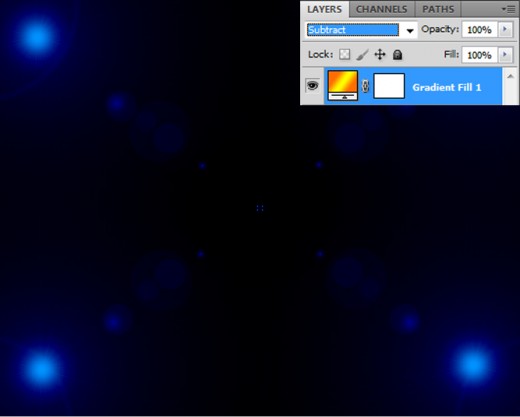
Task: Open the Opacity slider arrow
Action: coord(505,29)
